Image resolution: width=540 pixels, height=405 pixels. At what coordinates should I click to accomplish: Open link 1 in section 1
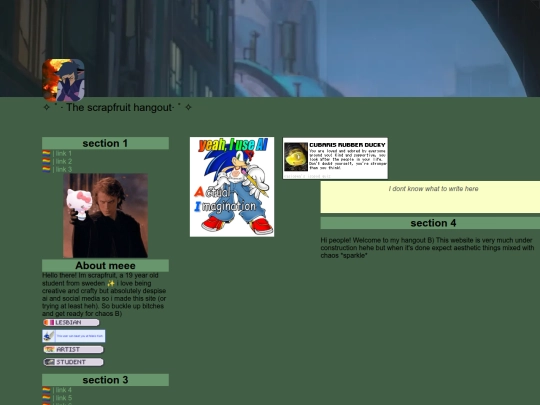(x=64, y=154)
